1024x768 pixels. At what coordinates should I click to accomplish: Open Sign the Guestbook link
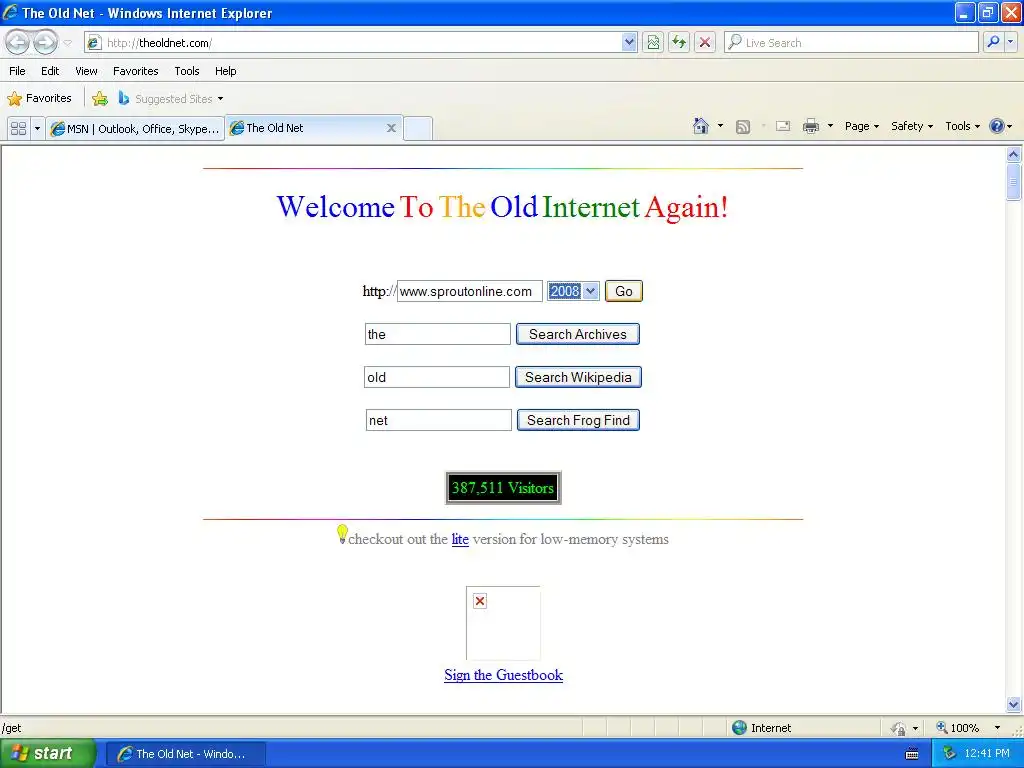click(x=504, y=675)
